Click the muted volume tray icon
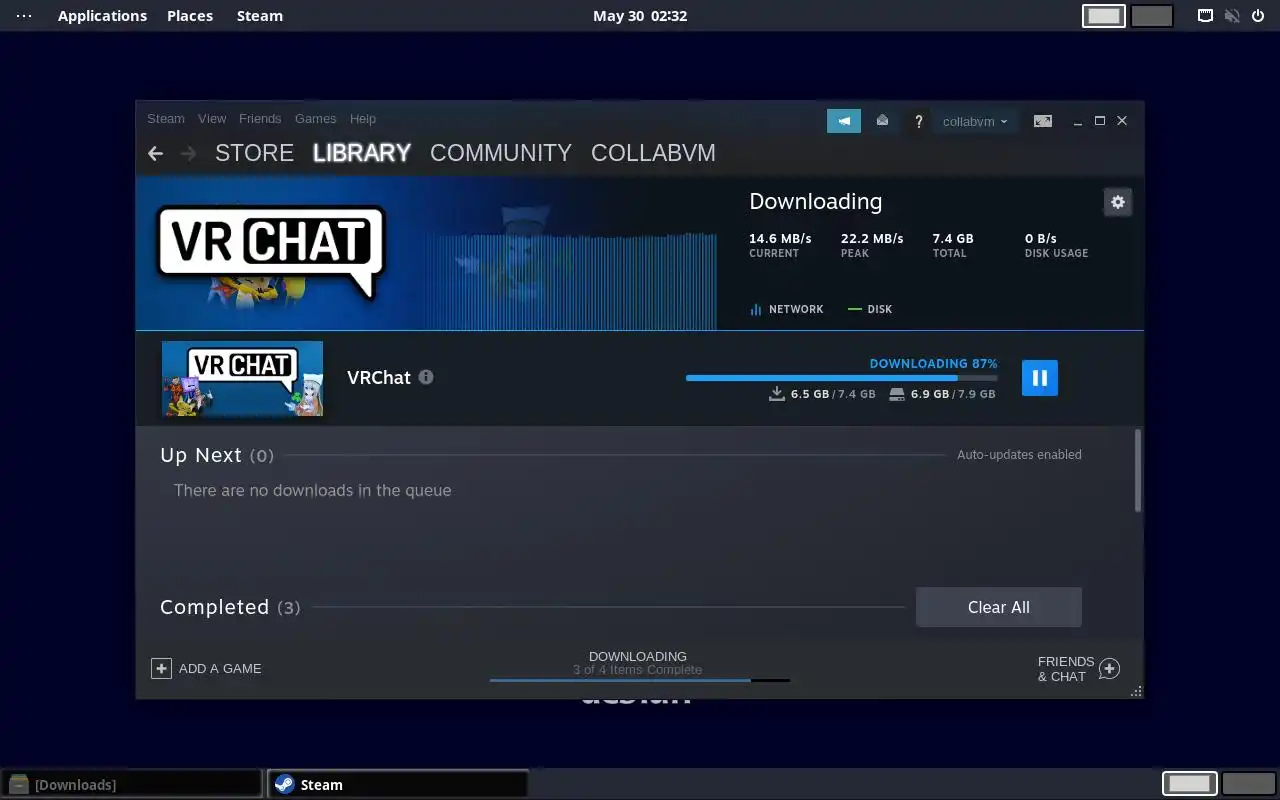 tap(1232, 16)
